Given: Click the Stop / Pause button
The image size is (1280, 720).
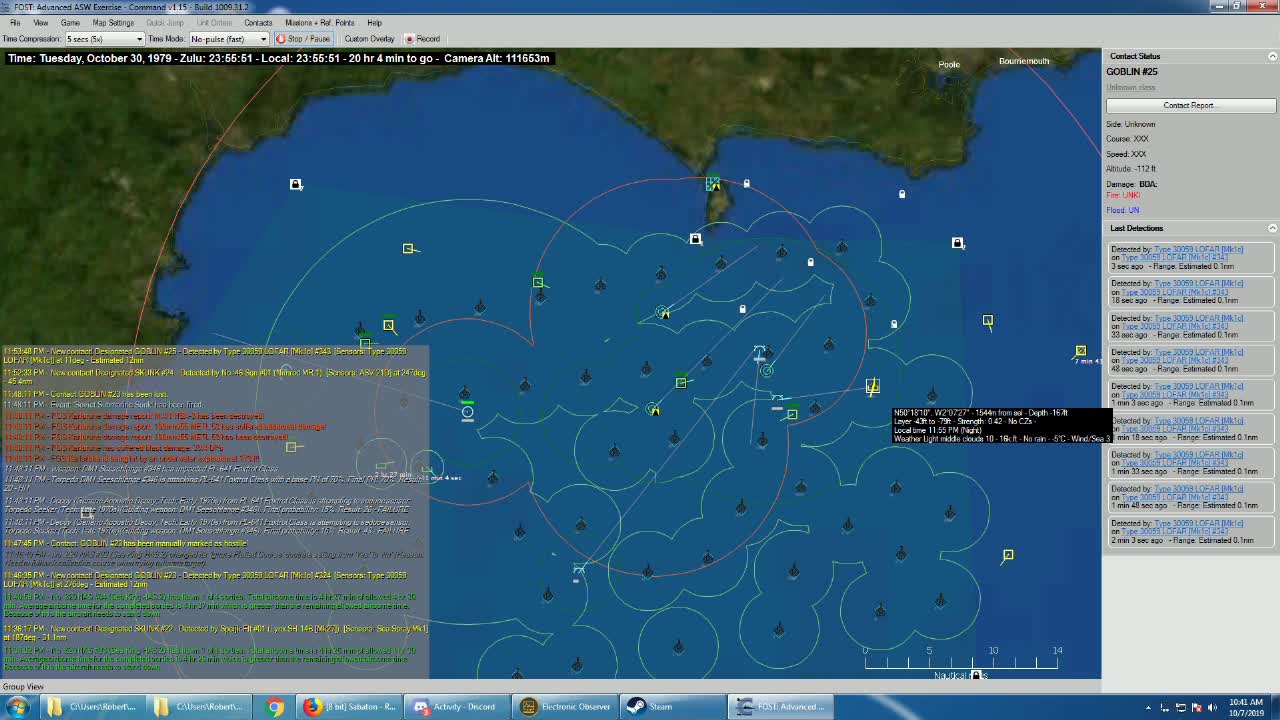Looking at the screenshot, I should (303, 39).
